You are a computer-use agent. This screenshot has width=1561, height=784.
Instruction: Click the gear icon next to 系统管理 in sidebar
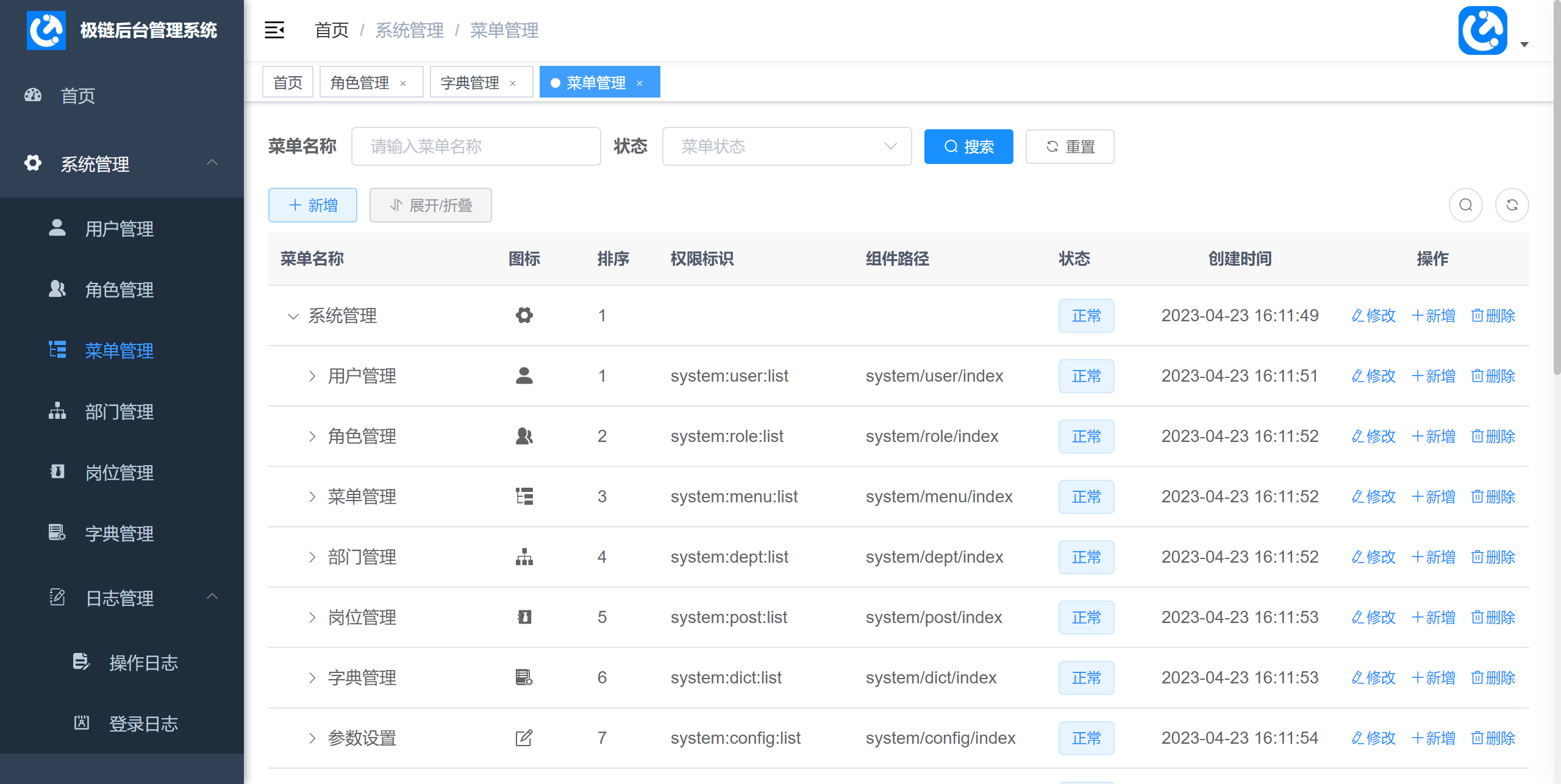pos(33,163)
